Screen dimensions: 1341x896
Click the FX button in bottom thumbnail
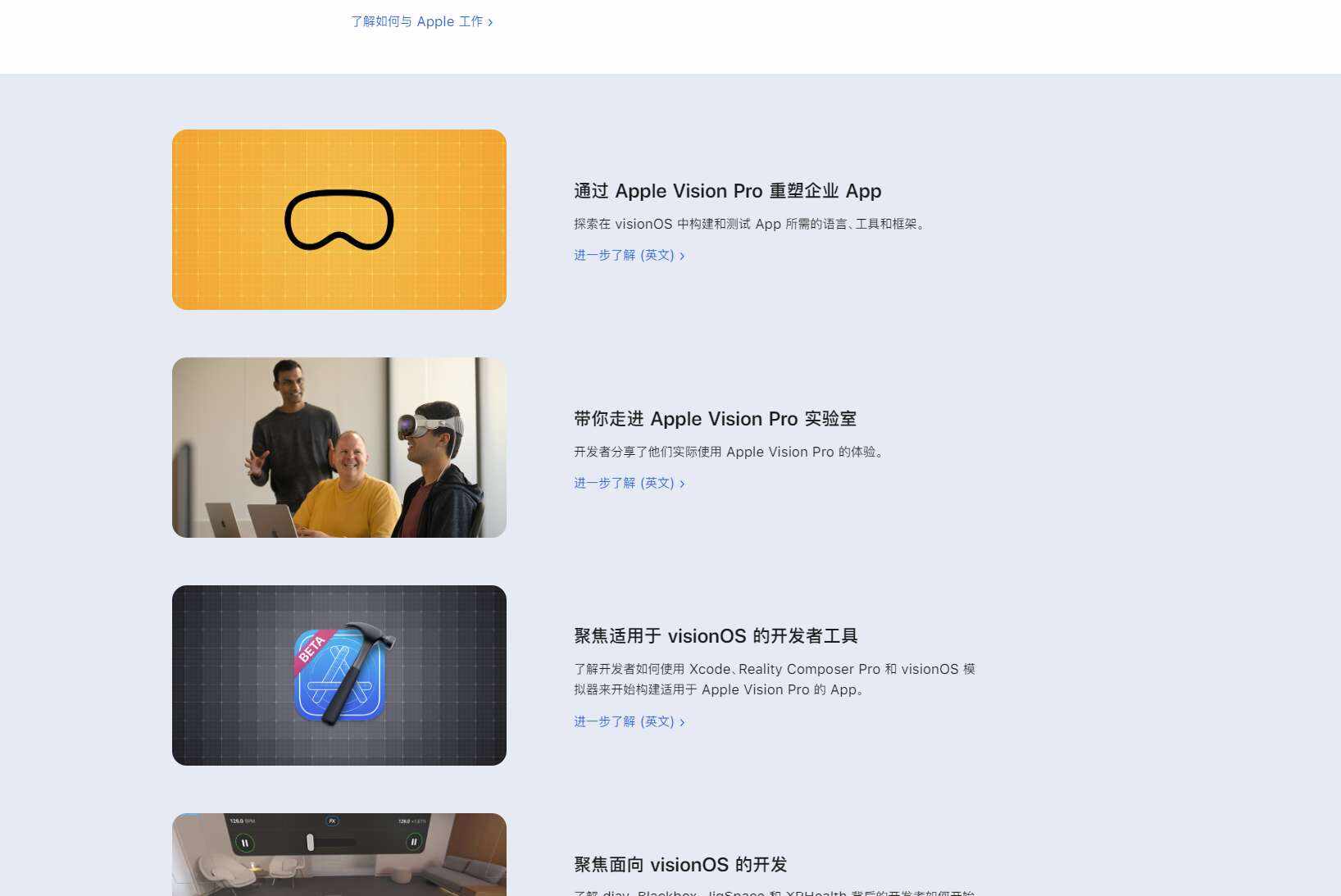click(x=332, y=821)
